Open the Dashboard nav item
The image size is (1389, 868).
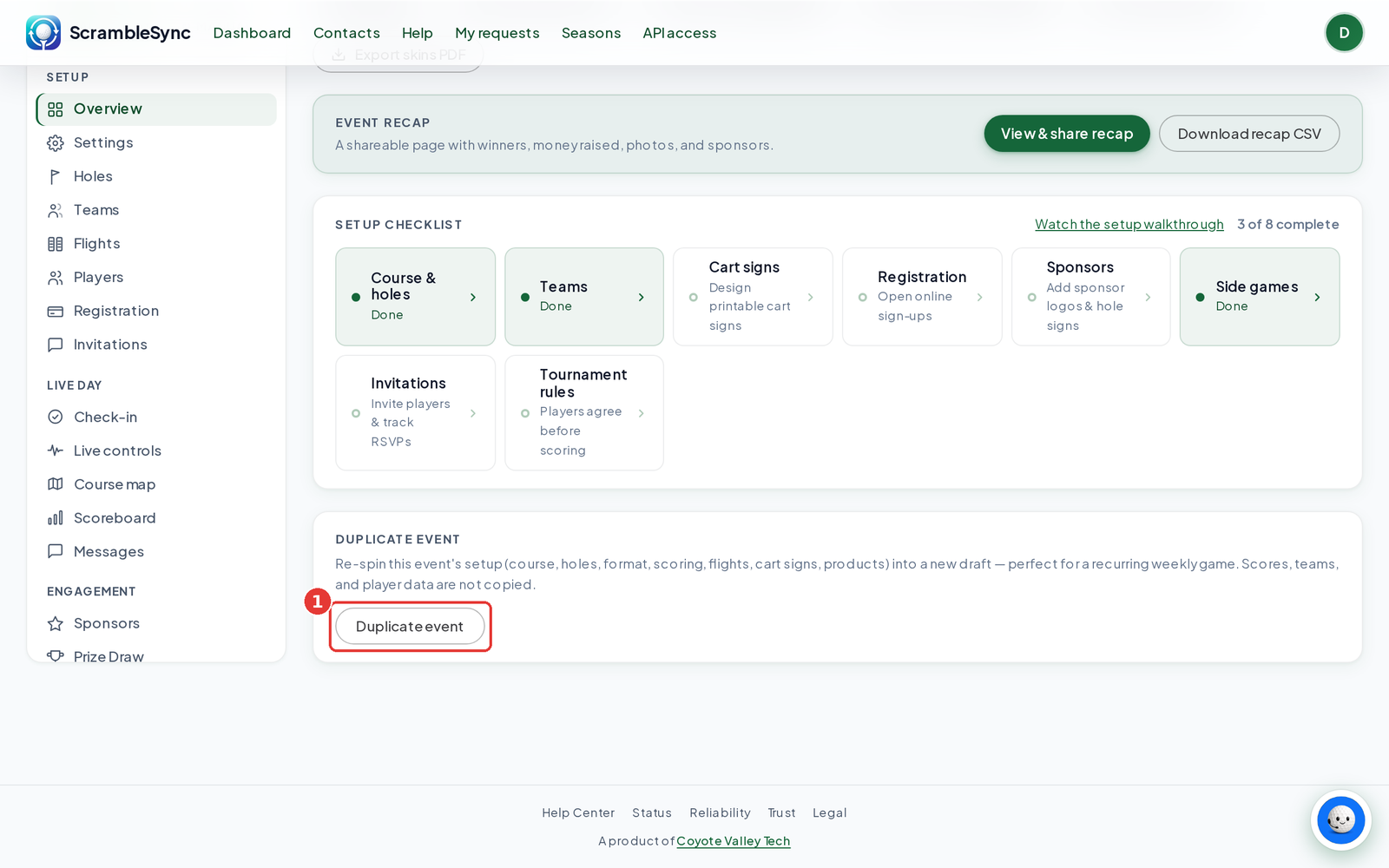252,33
